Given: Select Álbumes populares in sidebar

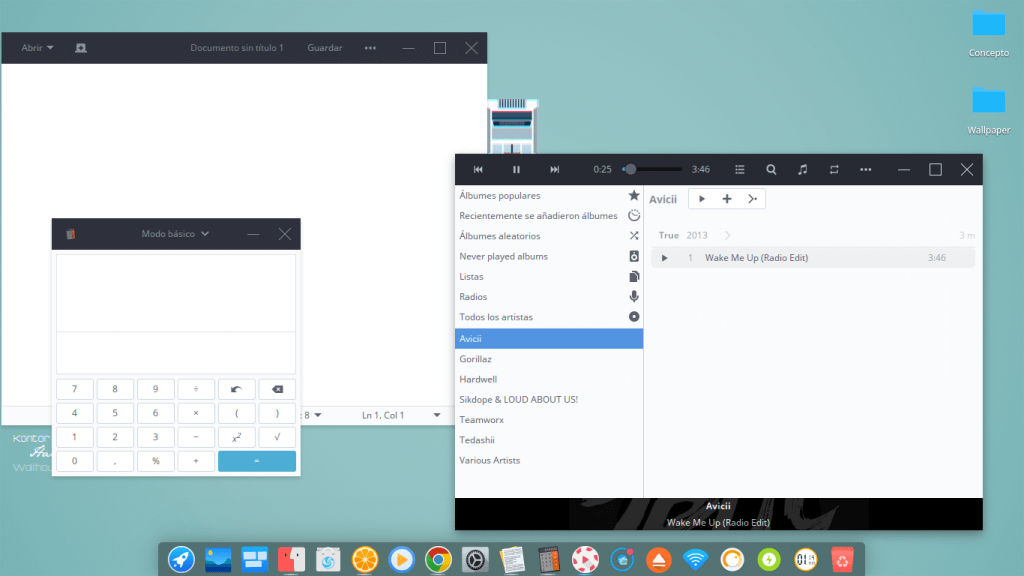Looking at the screenshot, I should coord(500,195).
